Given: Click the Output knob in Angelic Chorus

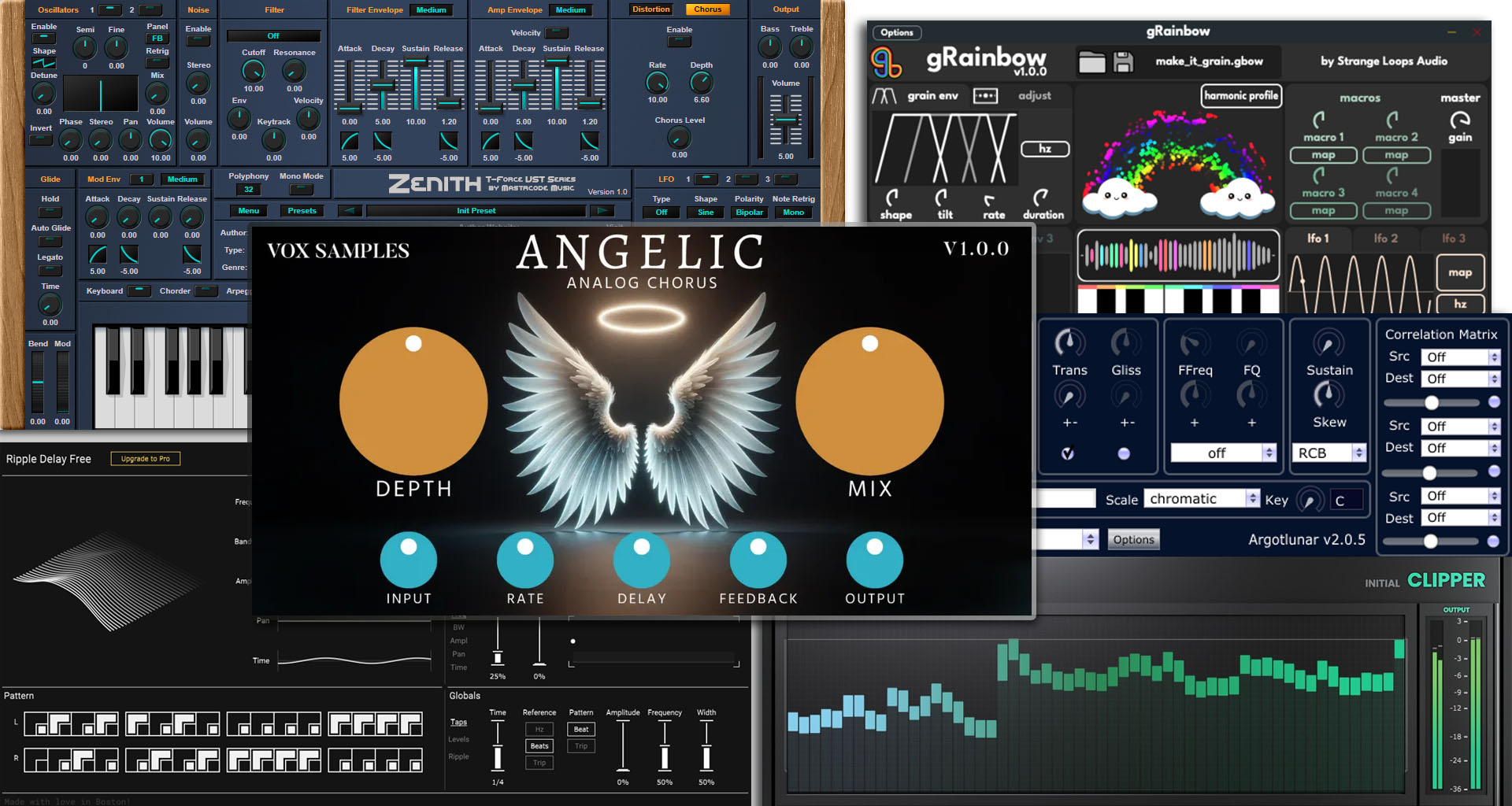Looking at the screenshot, I should click(x=875, y=560).
